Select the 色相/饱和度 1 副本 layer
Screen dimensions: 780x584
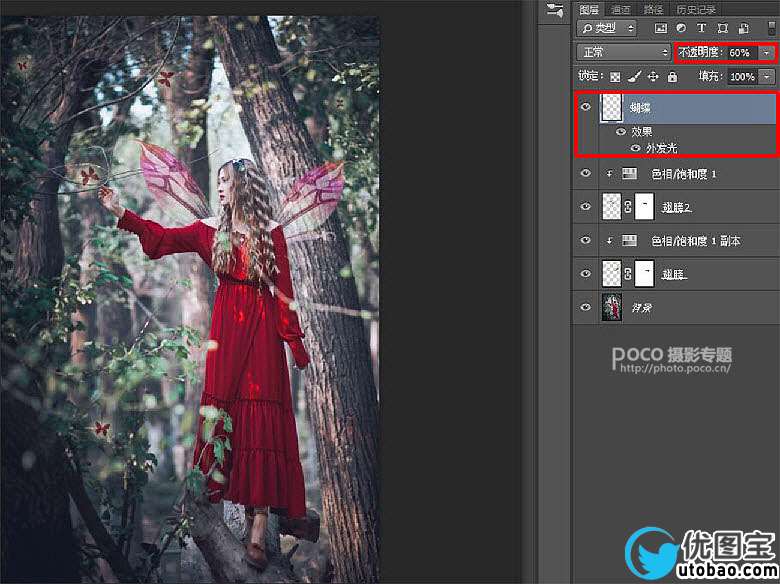pyautogui.click(x=695, y=241)
